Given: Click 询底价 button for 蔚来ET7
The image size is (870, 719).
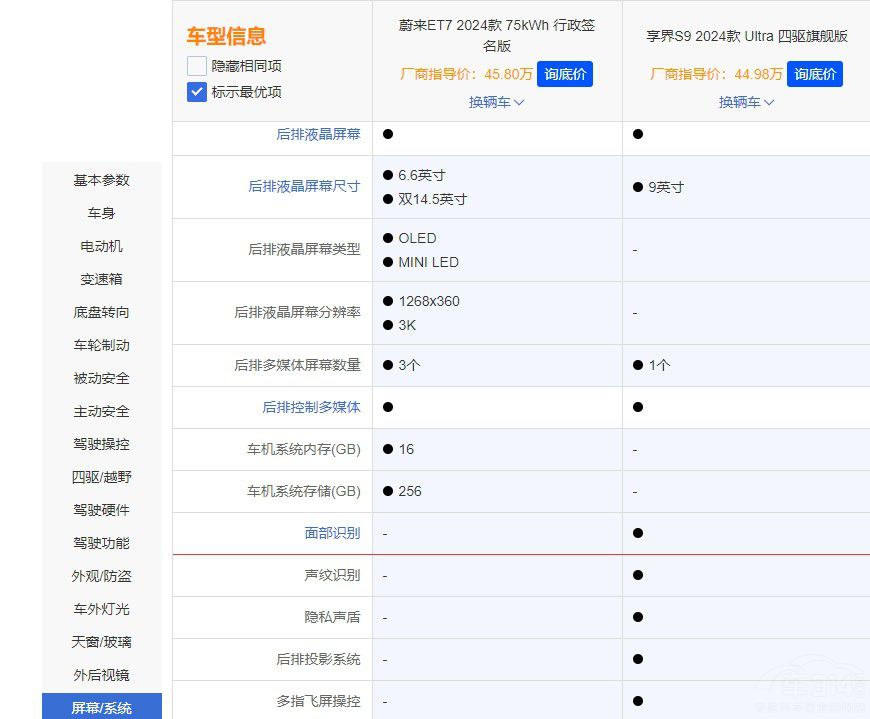Looking at the screenshot, I should (565, 74).
